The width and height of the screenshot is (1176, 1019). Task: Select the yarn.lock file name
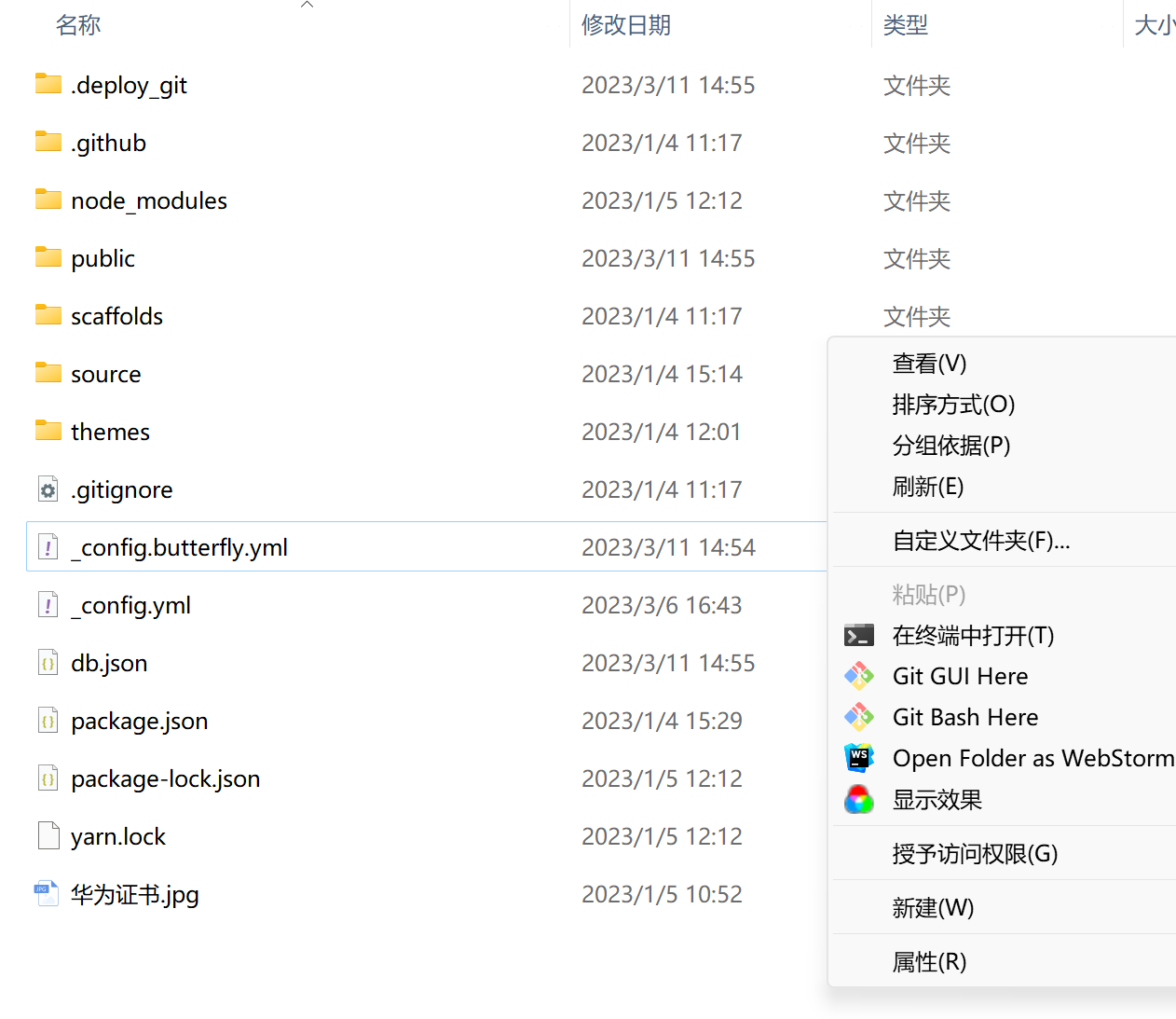pyautogui.click(x=117, y=837)
